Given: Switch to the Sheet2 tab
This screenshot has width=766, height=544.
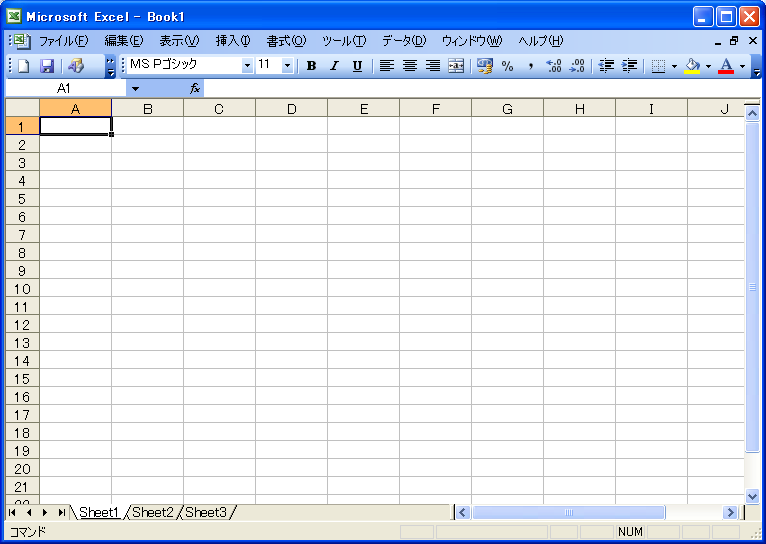Looking at the screenshot, I should pyautogui.click(x=152, y=512).
